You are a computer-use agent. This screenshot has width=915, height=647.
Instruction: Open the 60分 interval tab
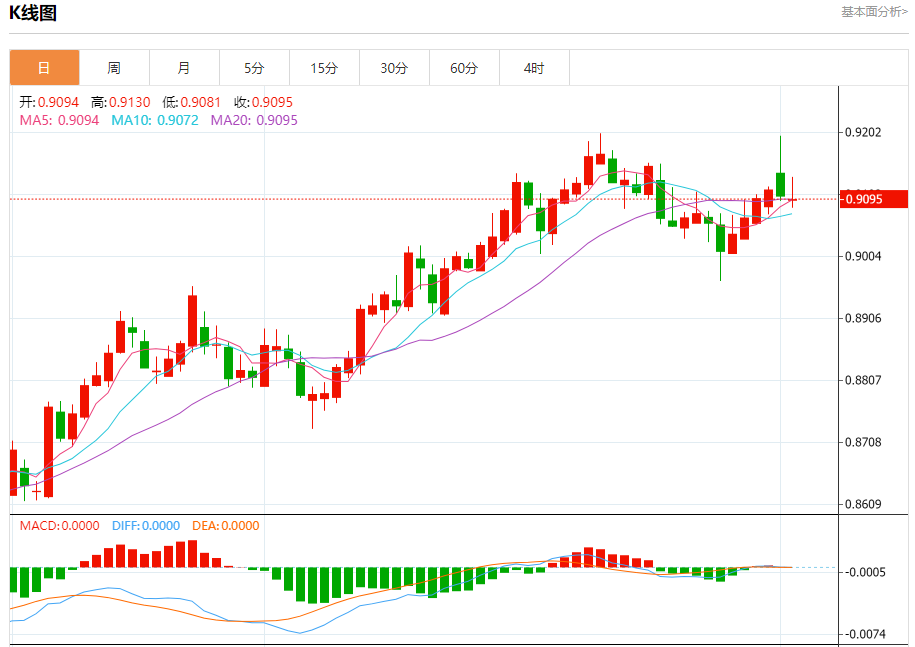(x=465, y=68)
